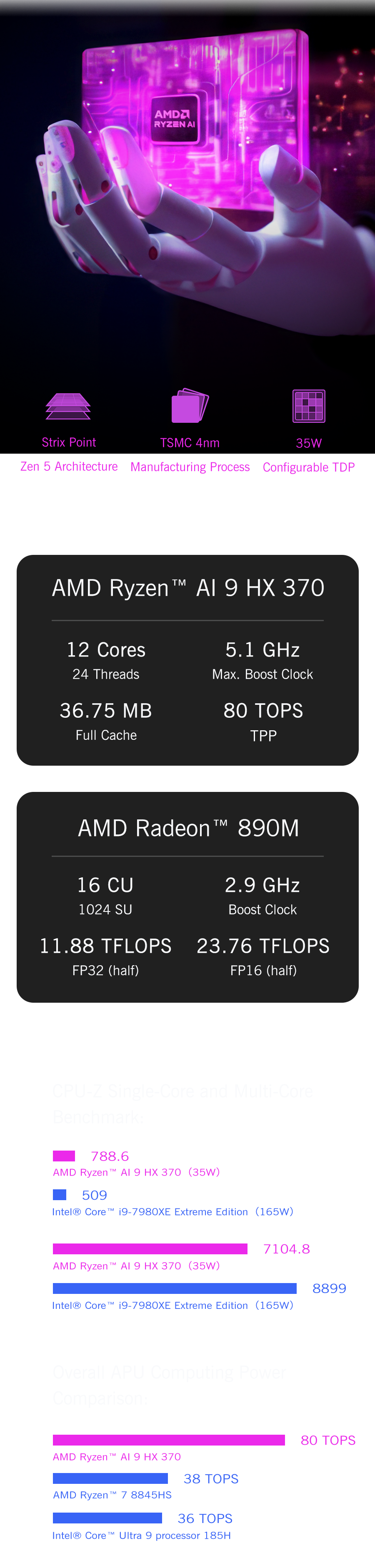The width and height of the screenshot is (375, 1568).
Task: Click the AMD Ryzen AI logo on the chip
Action: pos(175,119)
